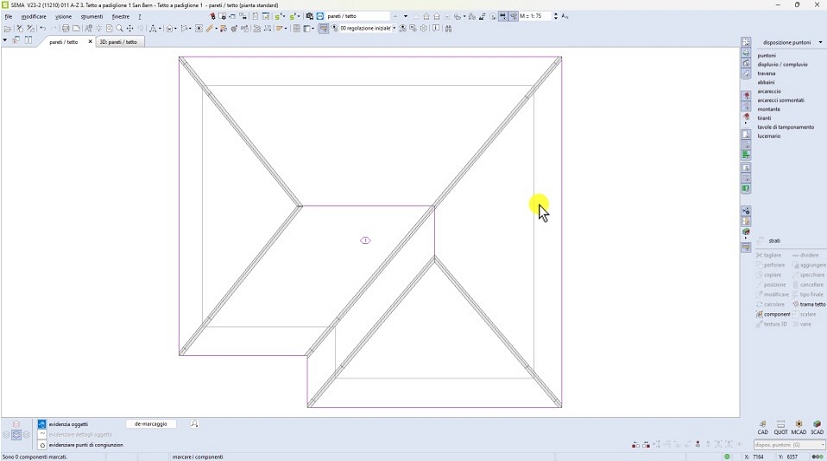This screenshot has width=827, height=461.
Task: Open the 'modificare' menu
Action: point(33,17)
